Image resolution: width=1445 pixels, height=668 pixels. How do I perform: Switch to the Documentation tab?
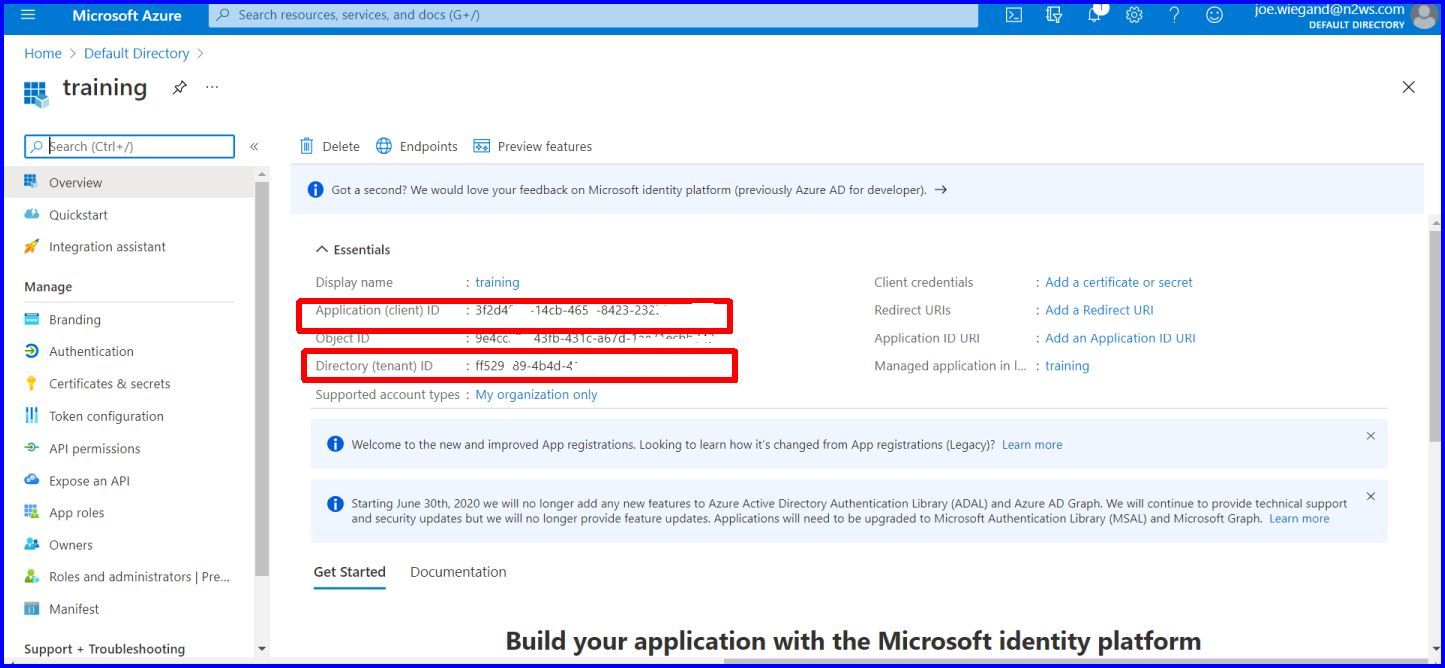click(x=458, y=572)
